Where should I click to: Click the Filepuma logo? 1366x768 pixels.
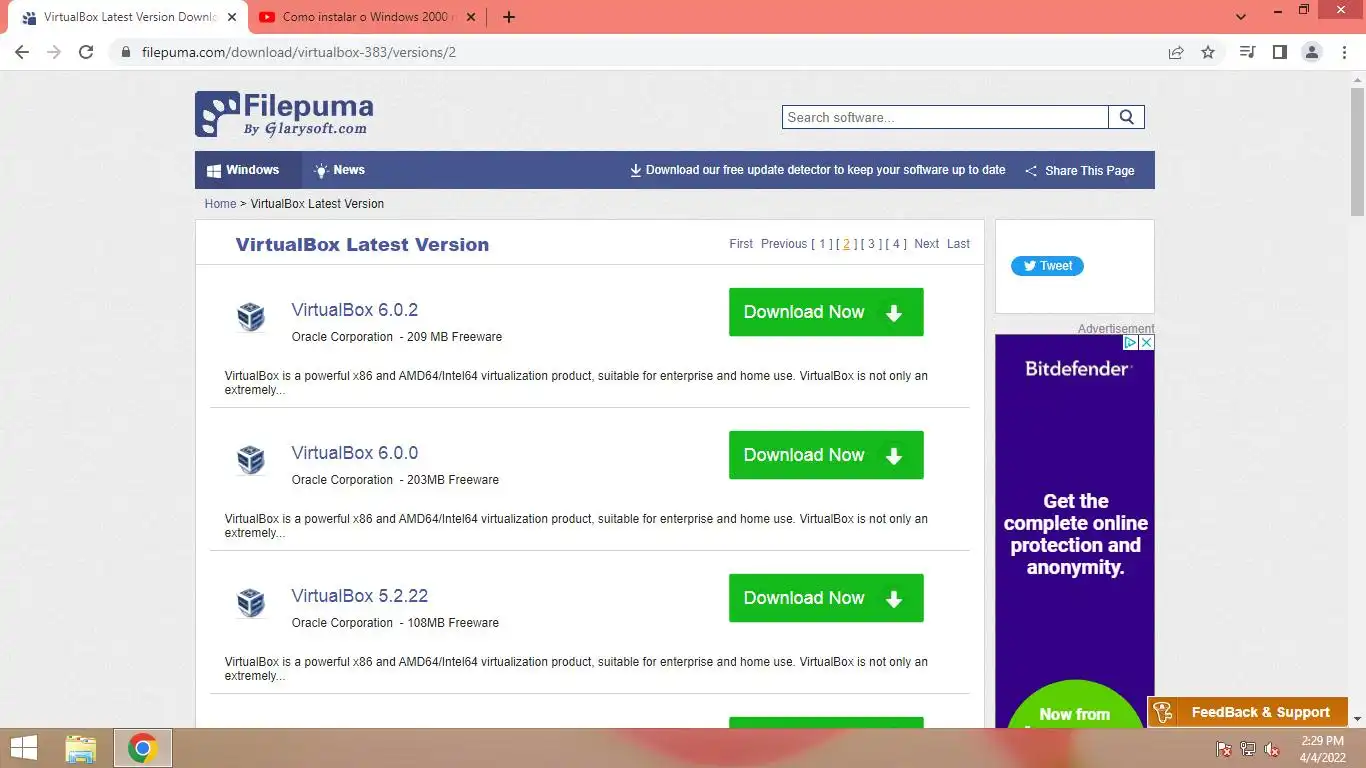tap(284, 114)
